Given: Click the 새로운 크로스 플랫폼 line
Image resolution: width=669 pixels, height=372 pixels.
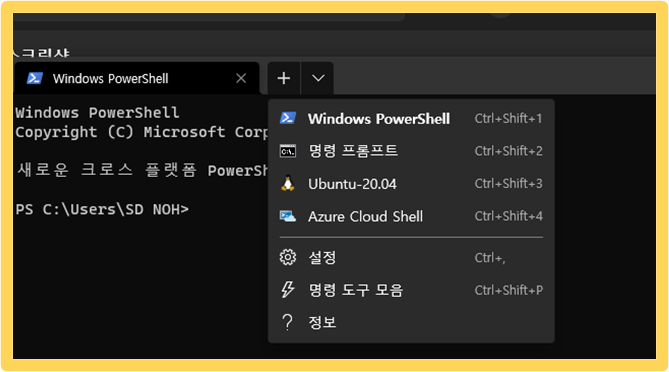Looking at the screenshot, I should tap(143, 170).
